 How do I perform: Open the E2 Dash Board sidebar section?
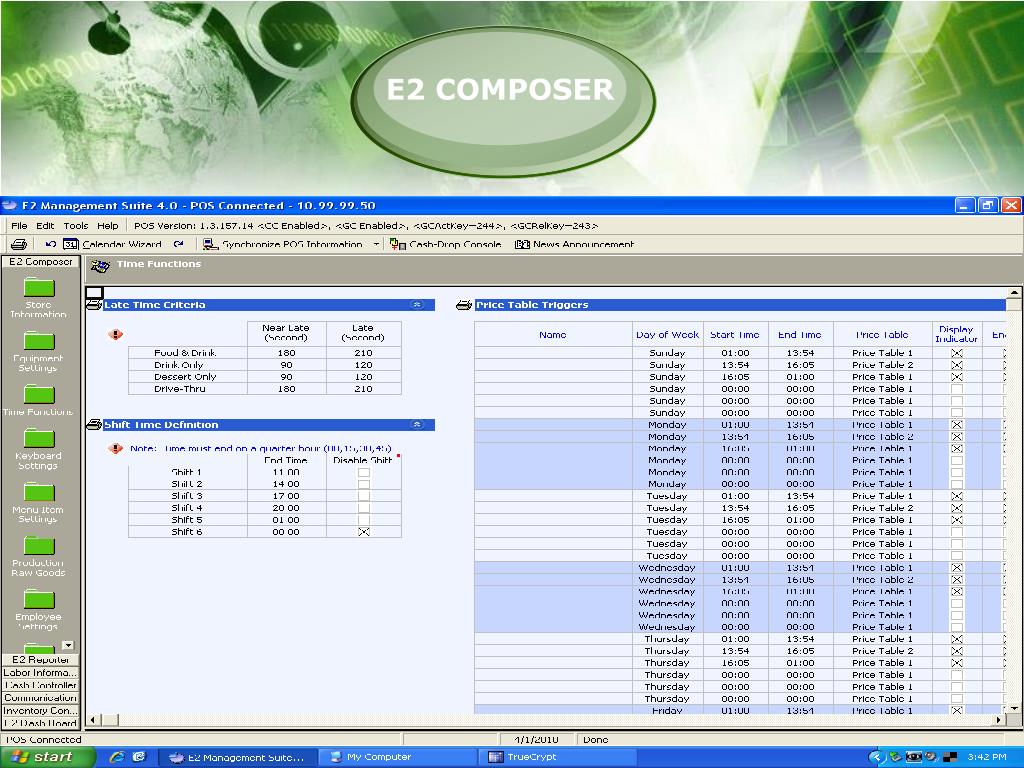[x=40, y=724]
